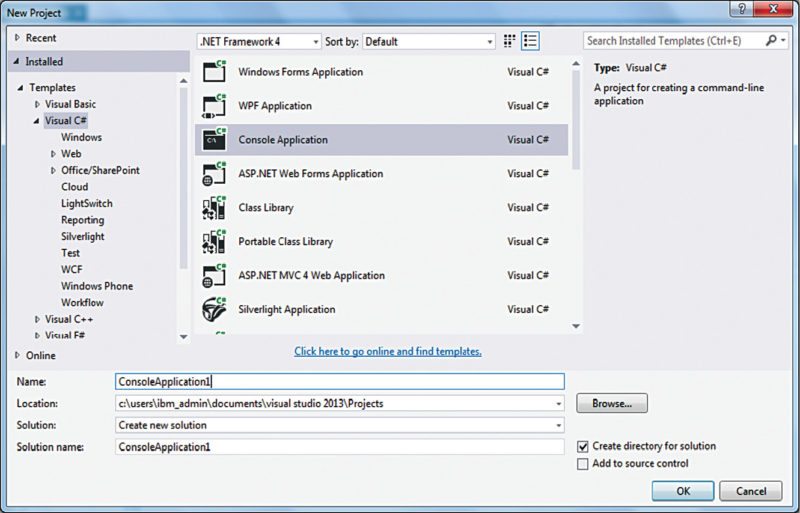Click the ASP.NET MVC 4 Web Application icon
The width and height of the screenshot is (800, 513).
pos(214,276)
